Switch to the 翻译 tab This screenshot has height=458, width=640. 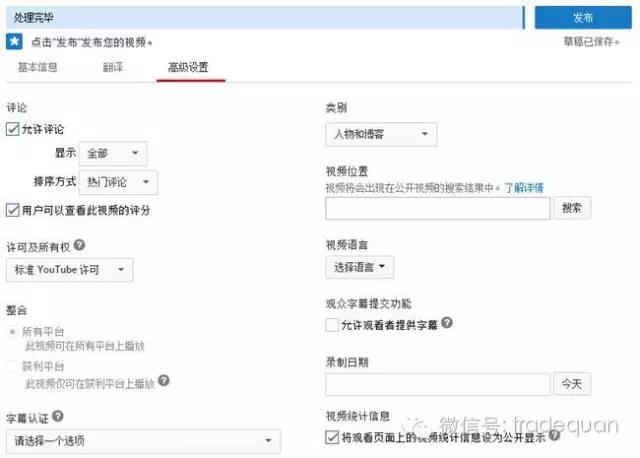[113, 67]
